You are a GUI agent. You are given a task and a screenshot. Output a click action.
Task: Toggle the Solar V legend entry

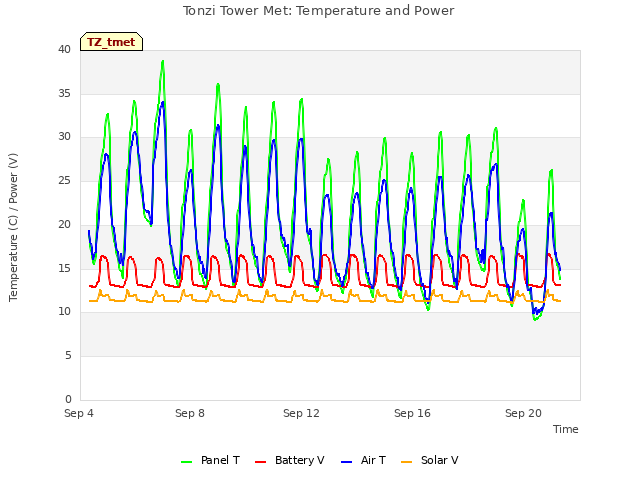(430, 460)
